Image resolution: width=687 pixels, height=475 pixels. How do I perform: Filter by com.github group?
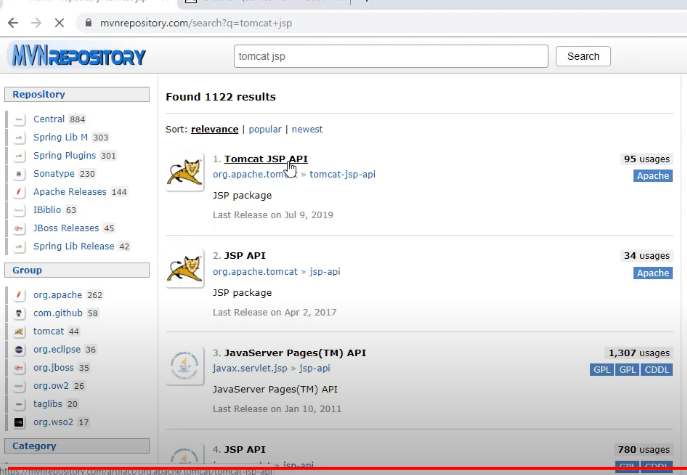(x=58, y=313)
